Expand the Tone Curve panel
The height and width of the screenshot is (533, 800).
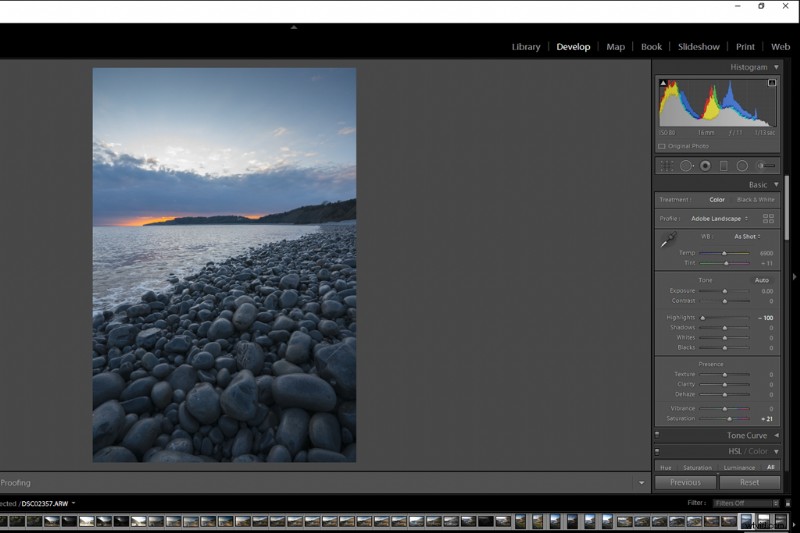tap(777, 435)
